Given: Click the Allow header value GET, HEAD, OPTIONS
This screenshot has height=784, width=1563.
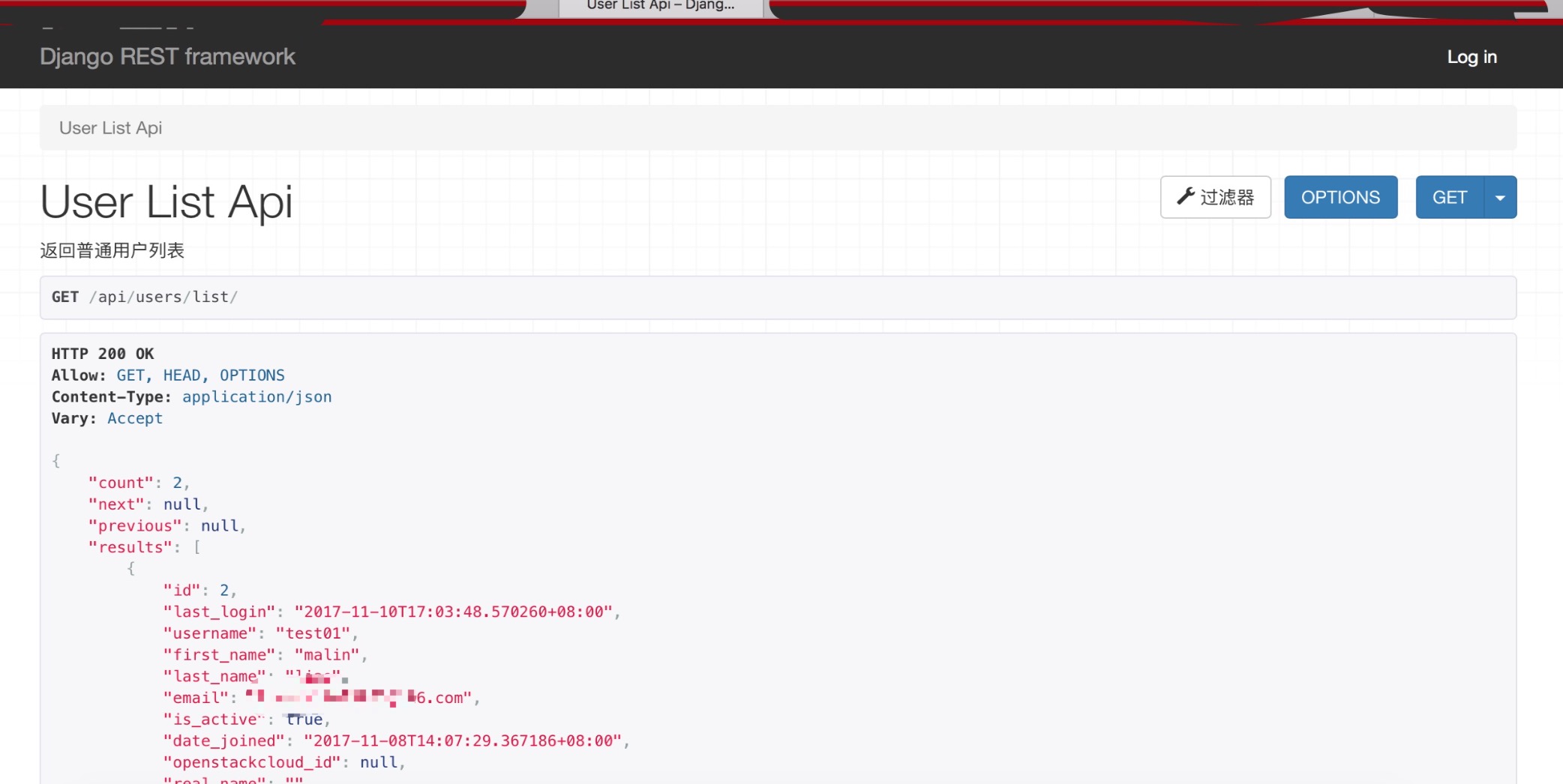Looking at the screenshot, I should (200, 376).
